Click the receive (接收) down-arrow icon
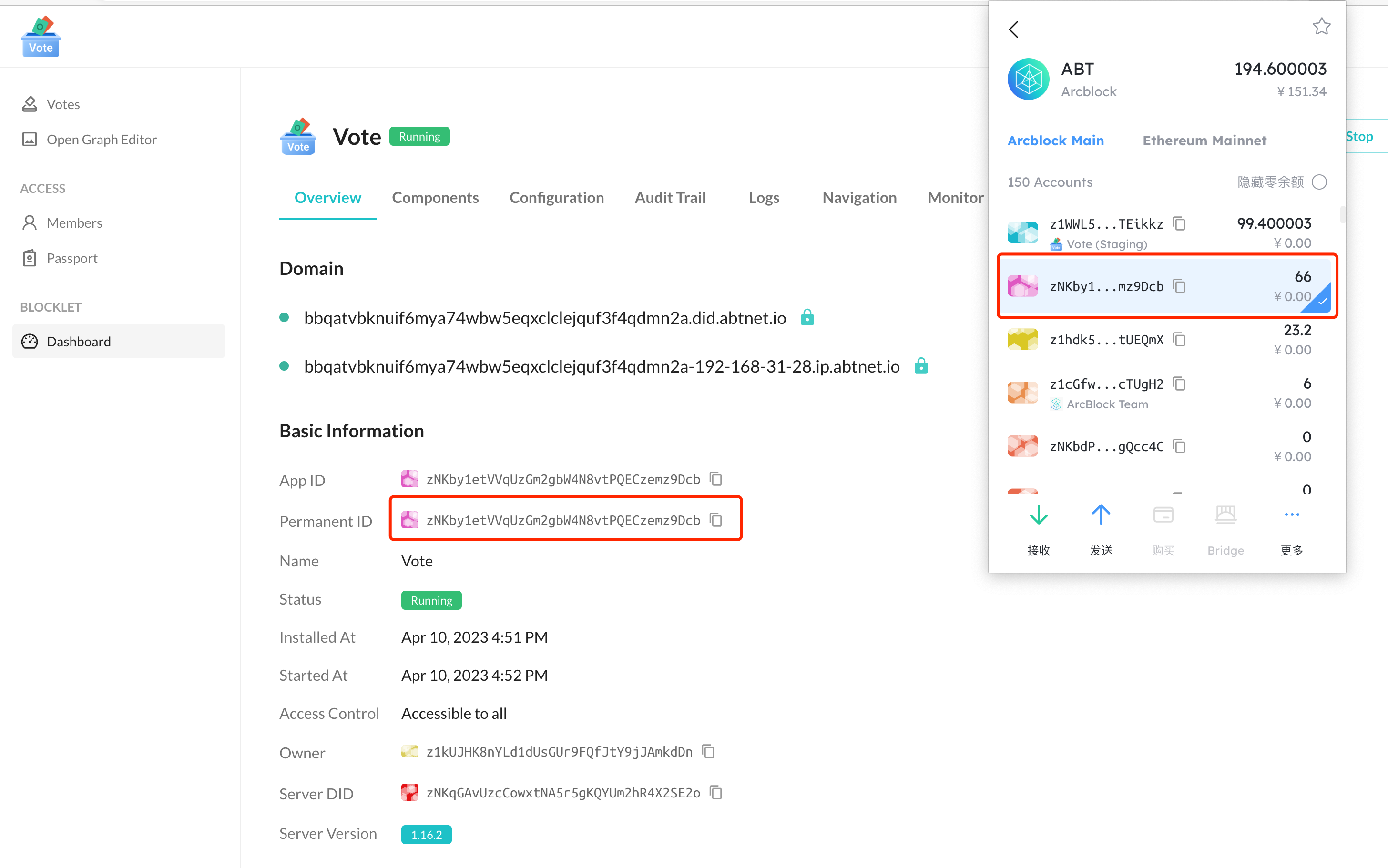This screenshot has width=1388, height=868. pyautogui.click(x=1038, y=515)
